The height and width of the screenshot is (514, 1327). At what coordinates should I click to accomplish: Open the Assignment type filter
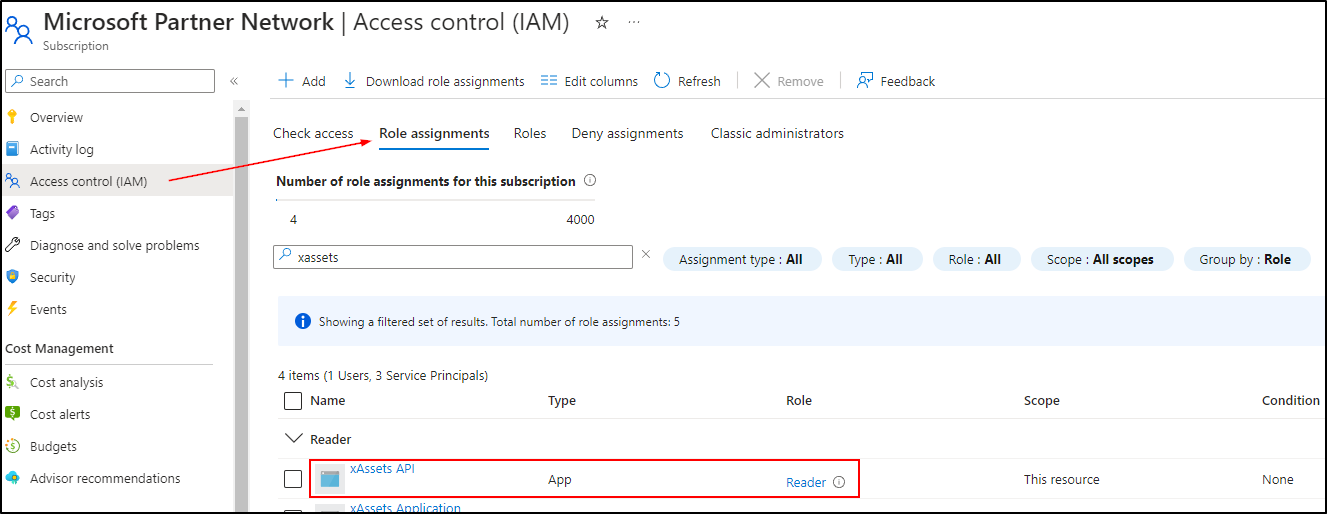[741, 259]
